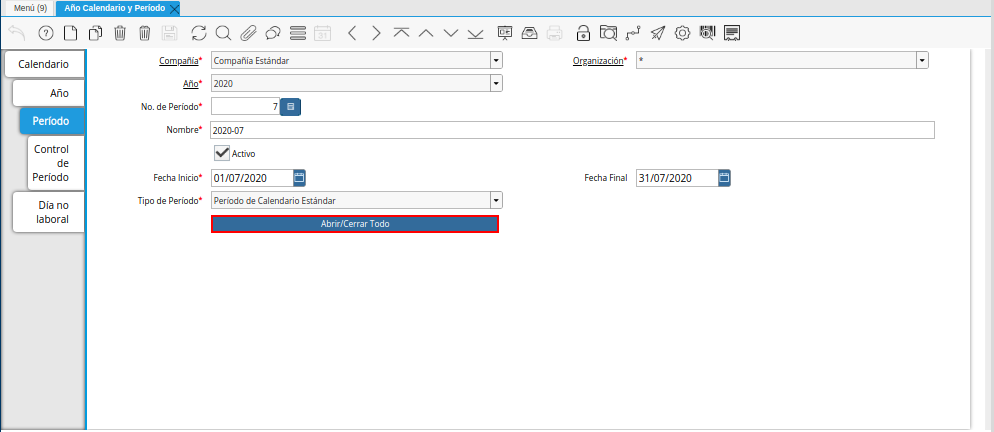
Task: Click the gear icon in the toolbar
Action: 682,33
